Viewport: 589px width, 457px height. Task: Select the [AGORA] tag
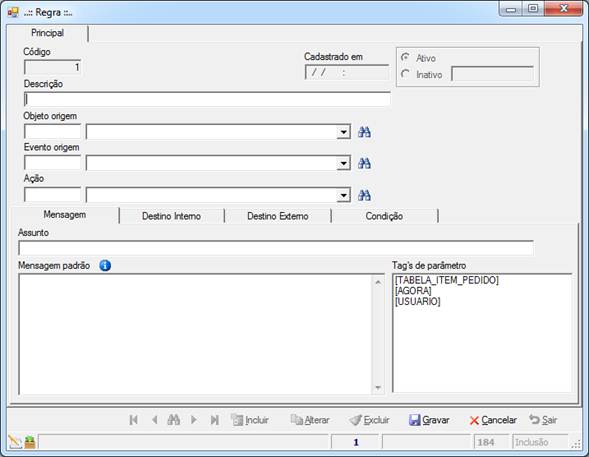[x=413, y=291]
